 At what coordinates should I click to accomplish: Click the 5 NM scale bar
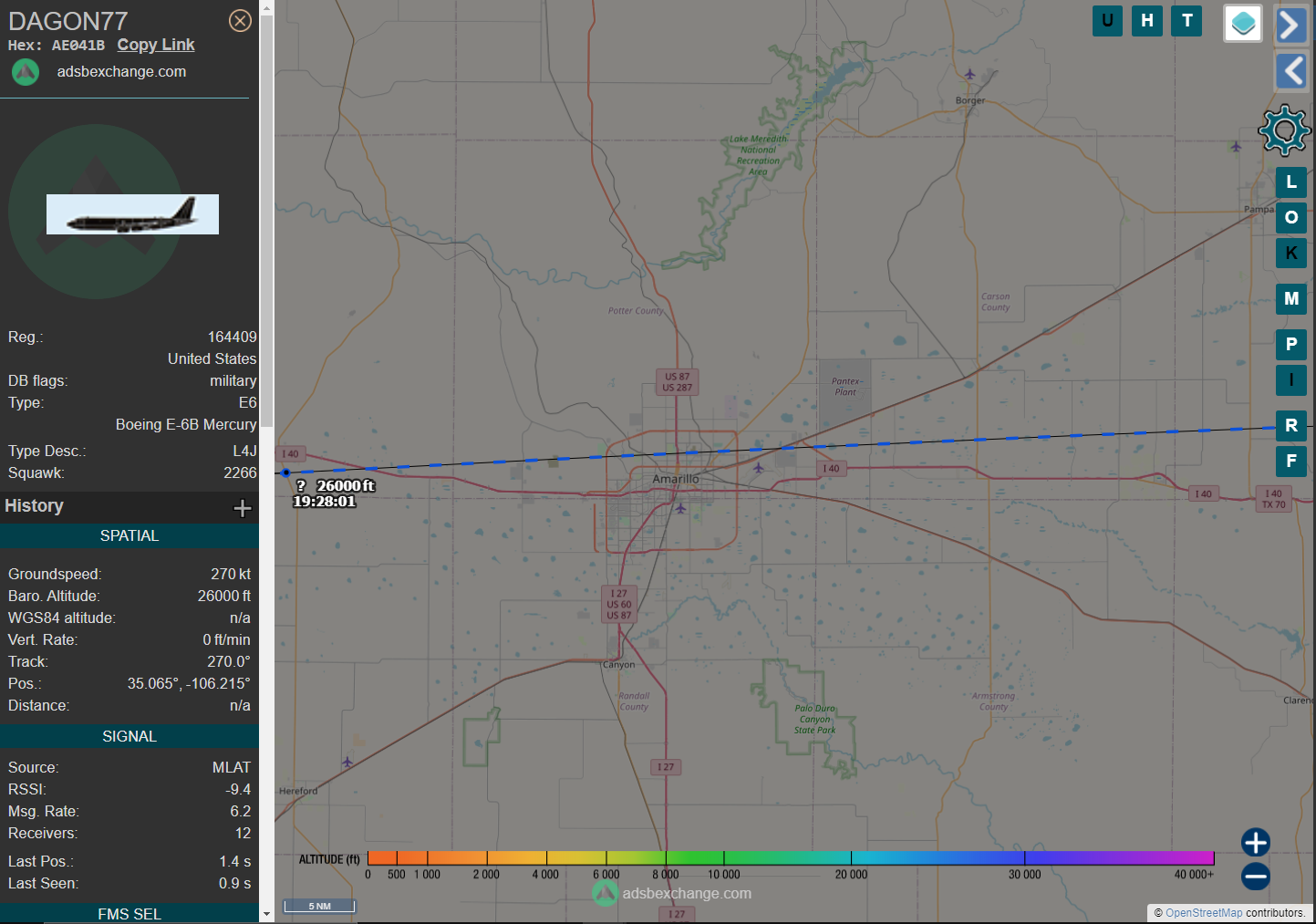tap(319, 906)
